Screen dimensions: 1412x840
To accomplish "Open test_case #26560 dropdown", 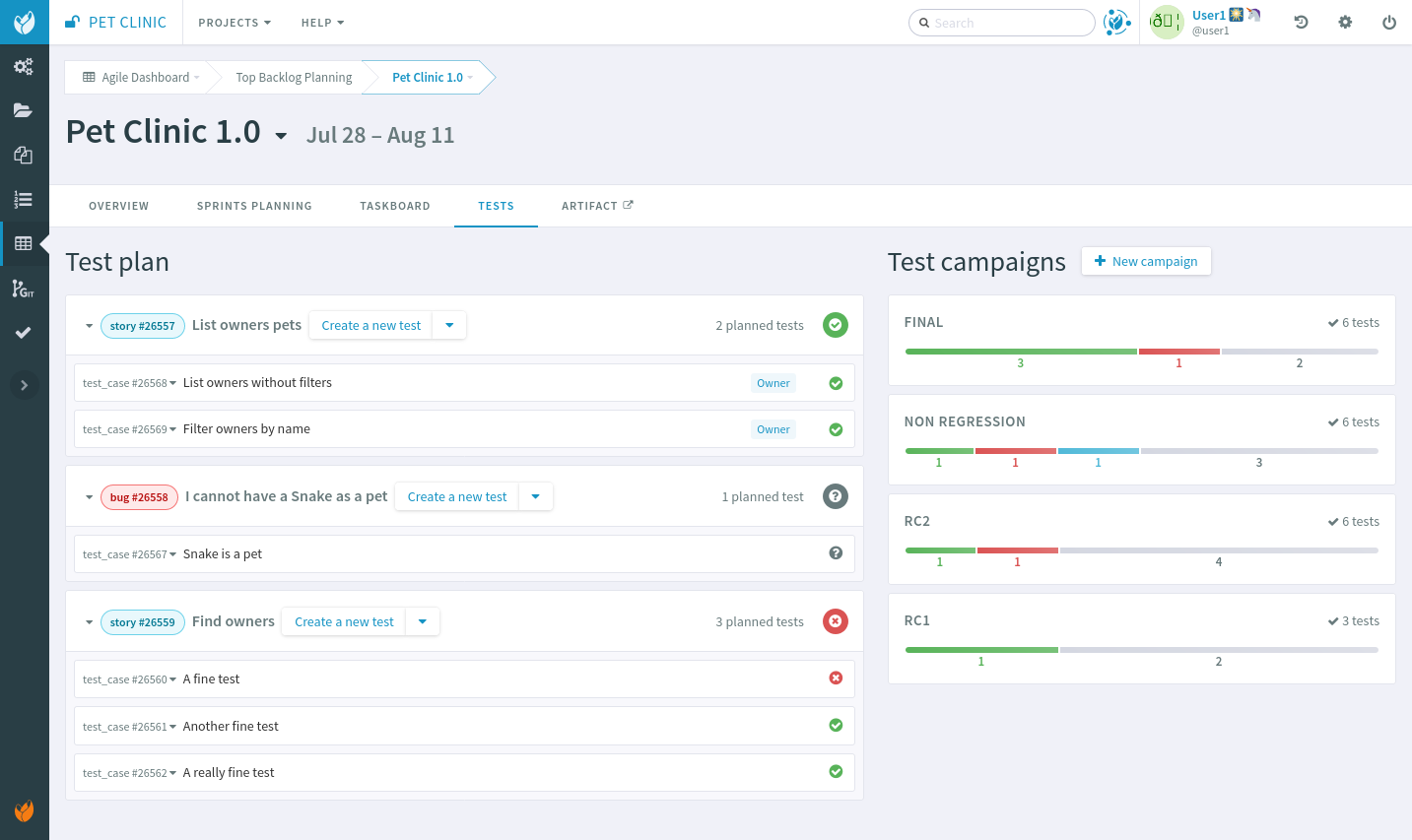I will (130, 679).
